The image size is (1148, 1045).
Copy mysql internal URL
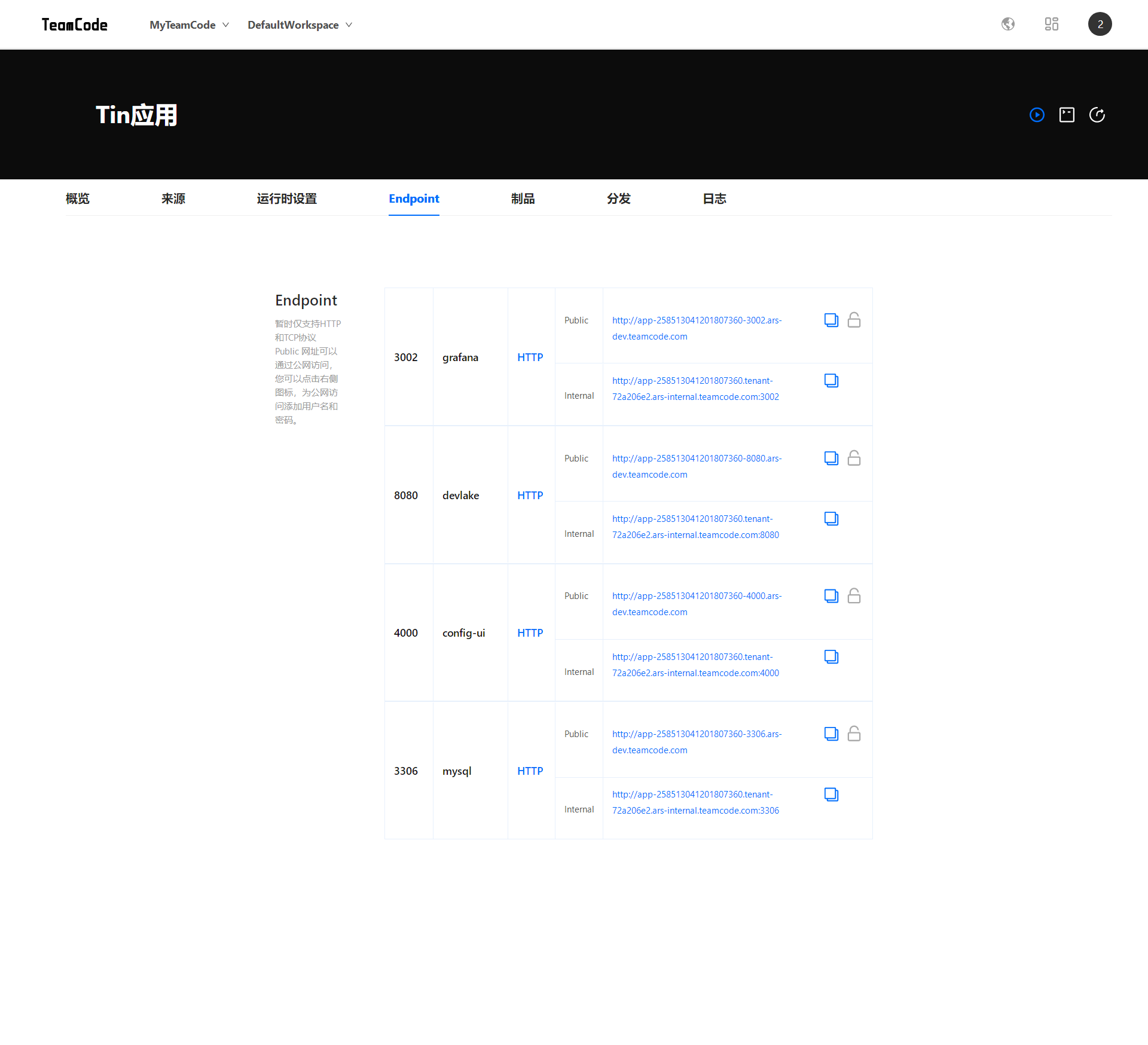(831, 795)
